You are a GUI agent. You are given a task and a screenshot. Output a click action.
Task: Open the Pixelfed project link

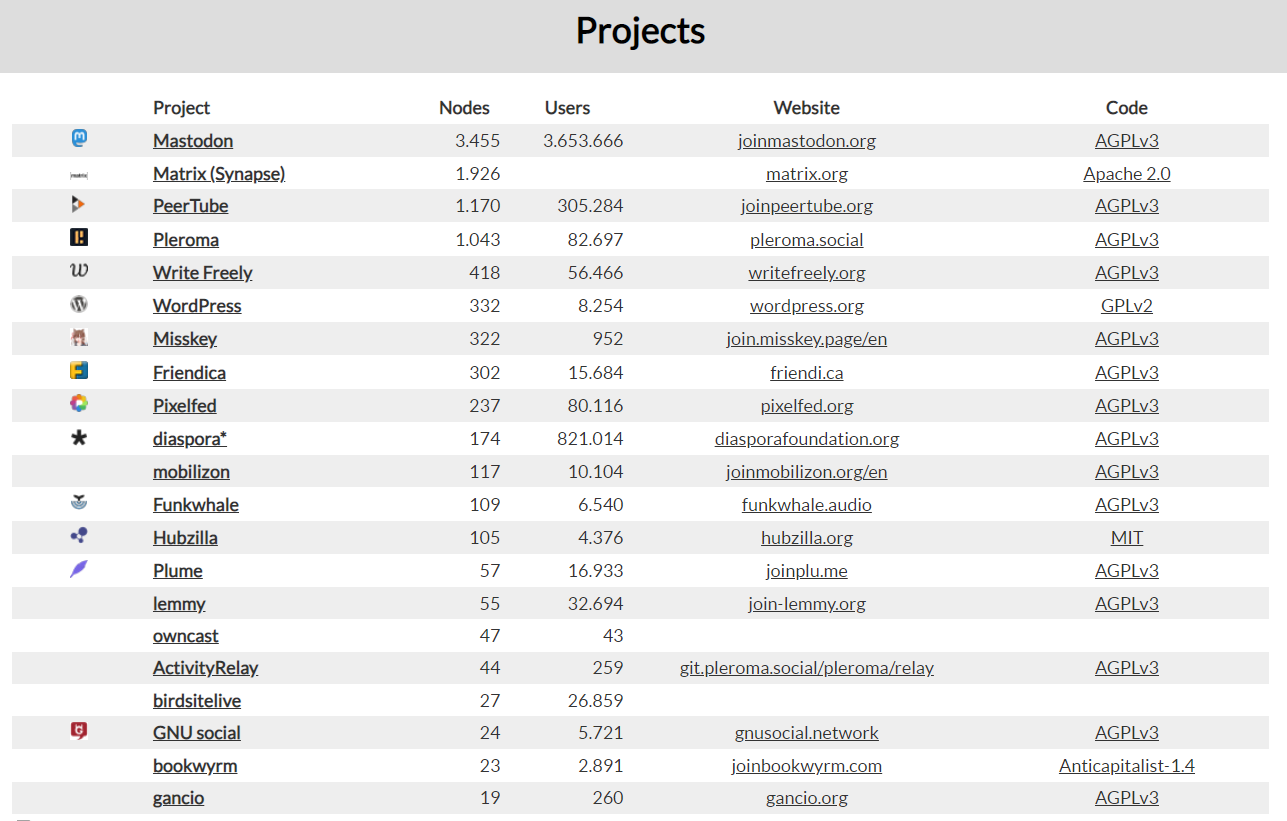(x=185, y=406)
